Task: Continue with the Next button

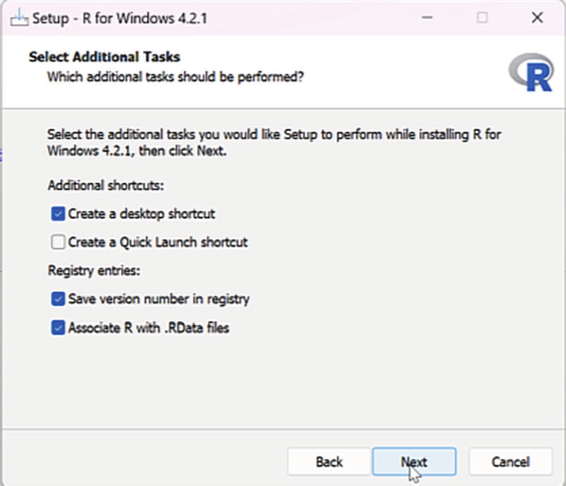Action: click(414, 461)
